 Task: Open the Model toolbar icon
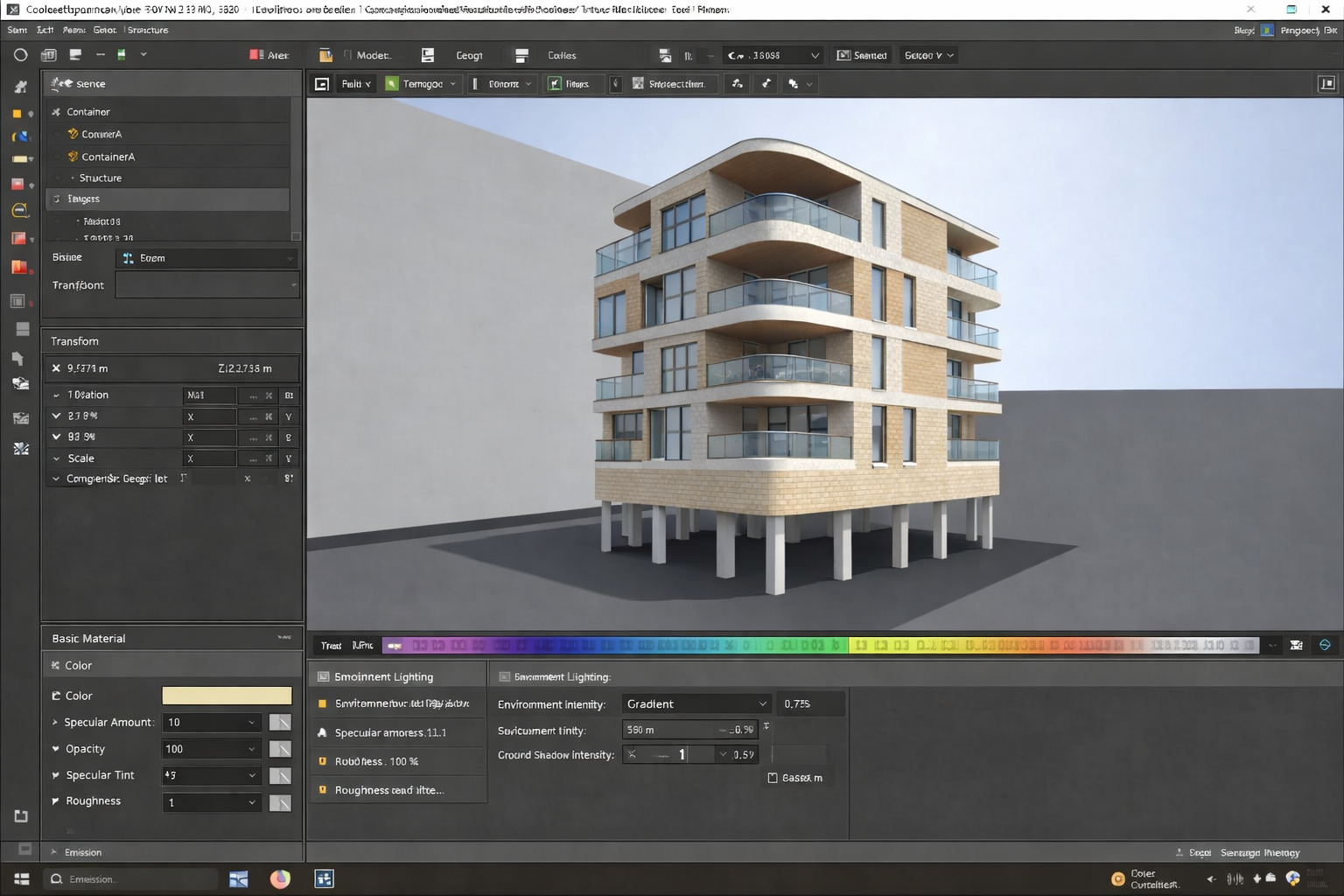pyautogui.click(x=325, y=54)
